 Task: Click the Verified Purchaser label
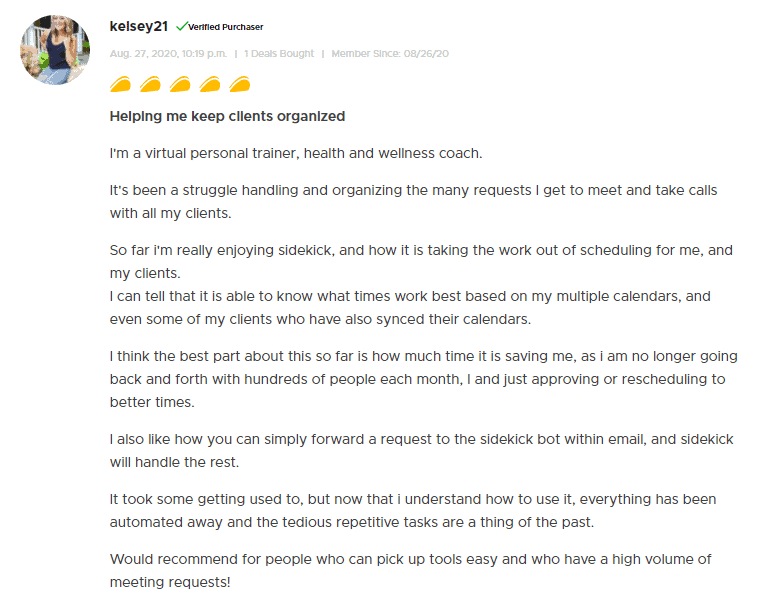click(226, 27)
